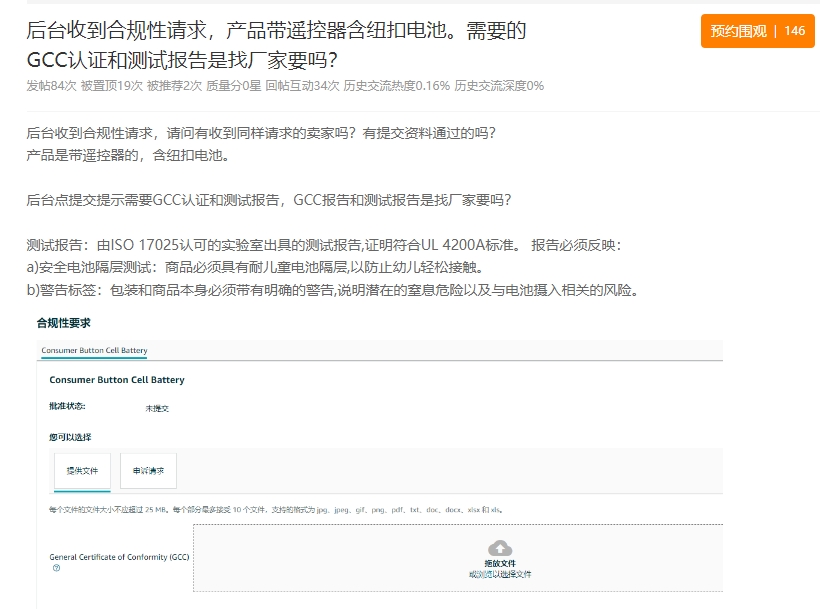Select the Consumer Button Cell Battery tab

coord(94,351)
